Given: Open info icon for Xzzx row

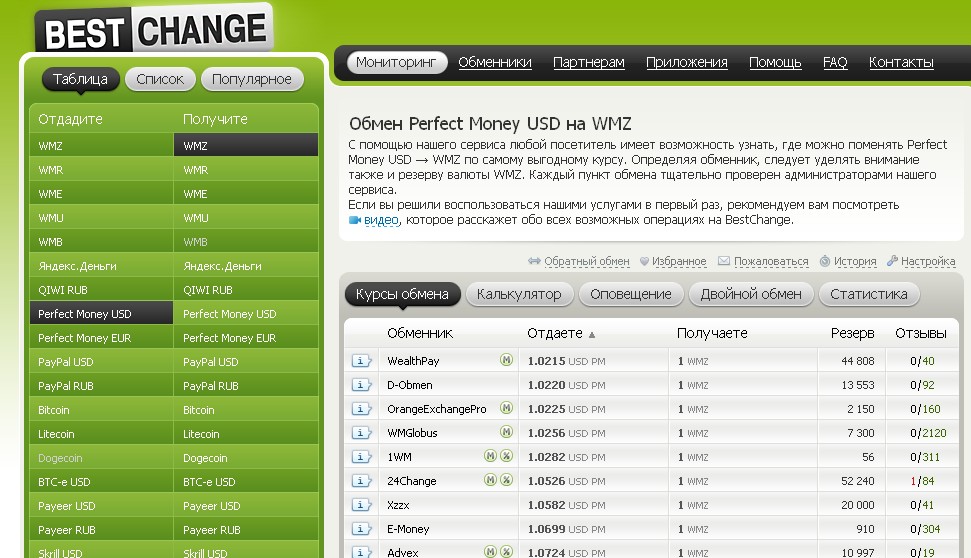Looking at the screenshot, I should click(361, 505).
